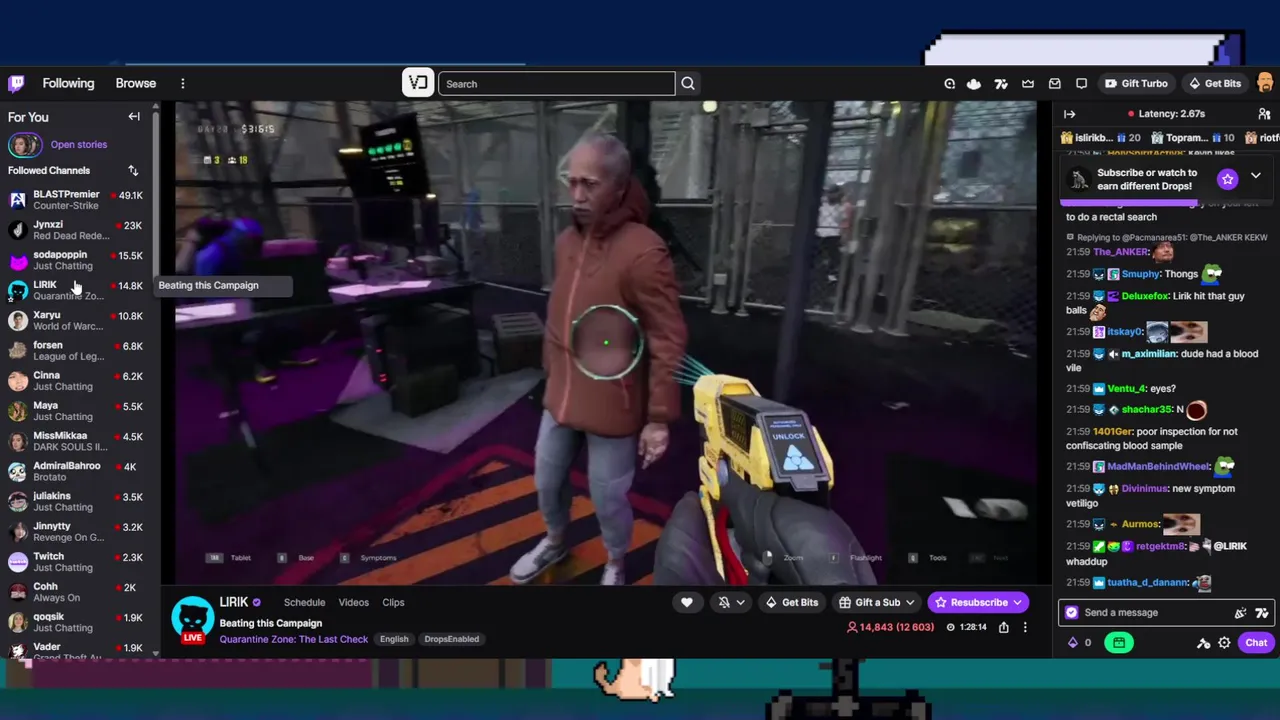The width and height of the screenshot is (1280, 720).
Task: Open the user avatar menu
Action: [1265, 84]
